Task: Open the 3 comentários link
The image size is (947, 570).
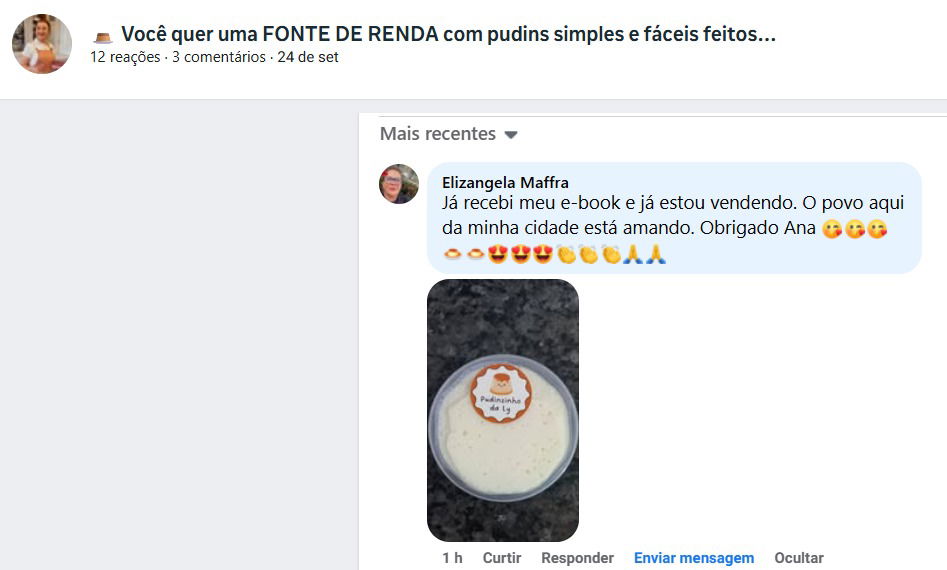Action: 219,57
